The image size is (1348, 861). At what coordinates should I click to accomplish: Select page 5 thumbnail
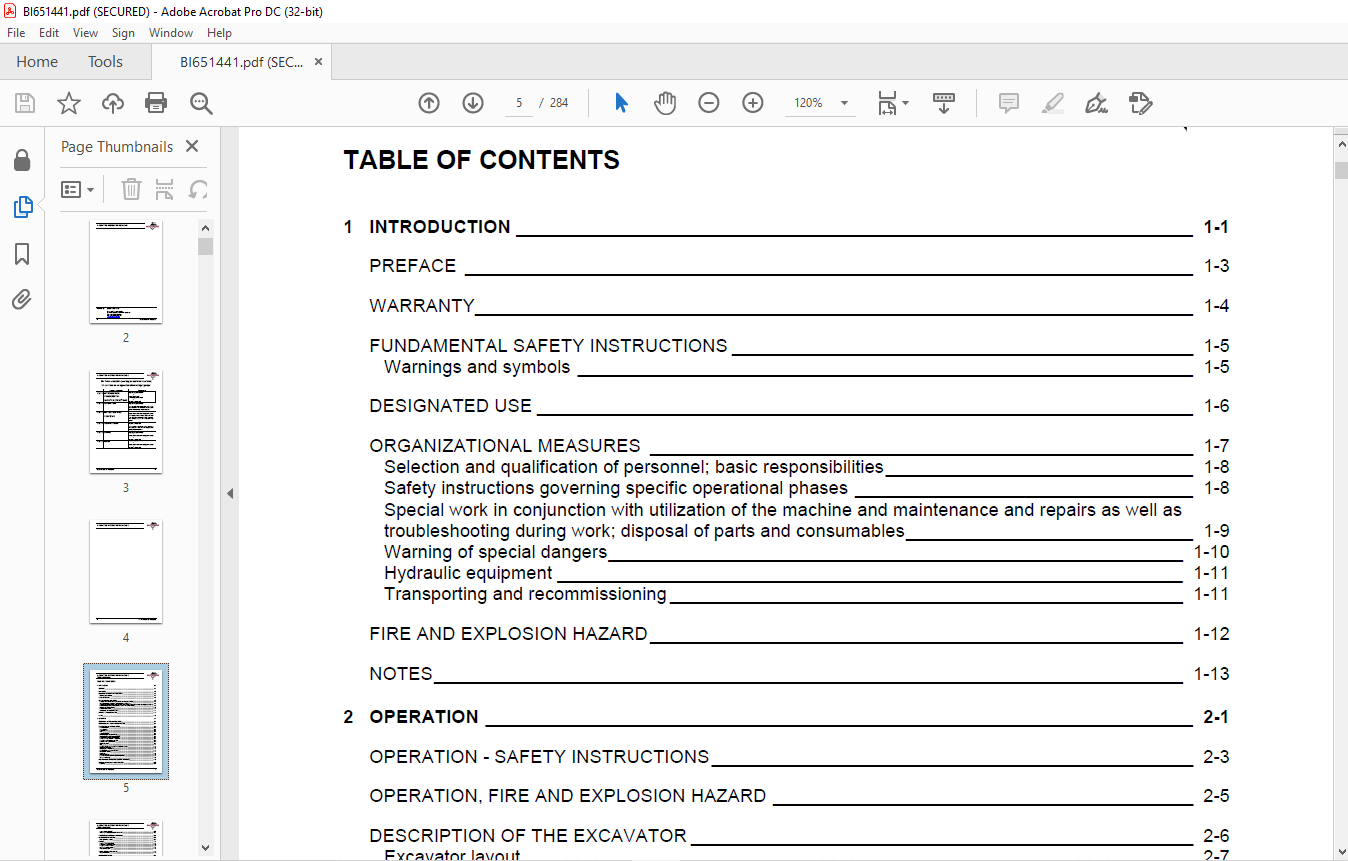[126, 721]
